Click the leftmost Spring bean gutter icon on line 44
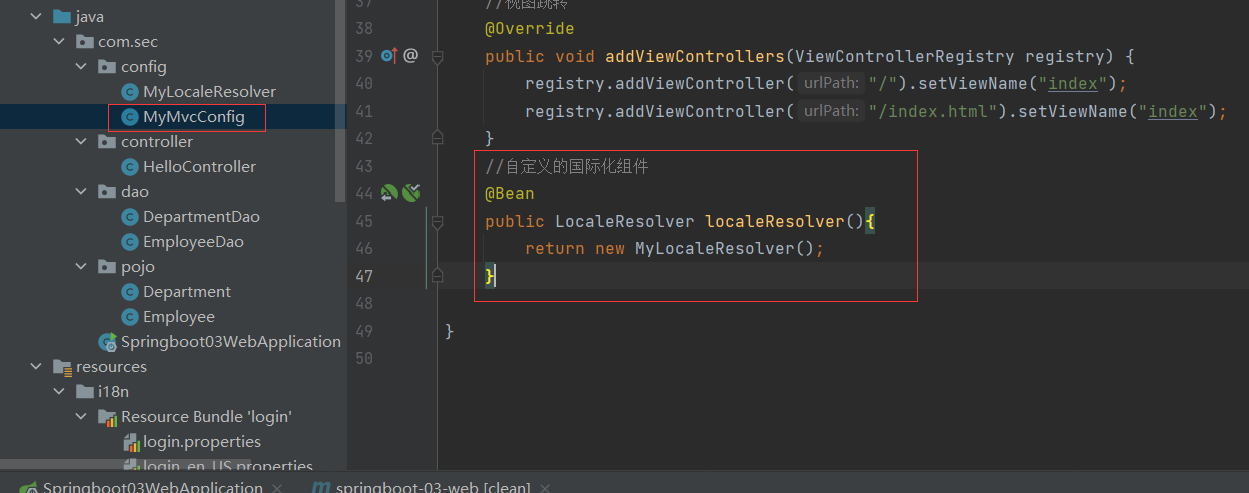 [x=389, y=193]
